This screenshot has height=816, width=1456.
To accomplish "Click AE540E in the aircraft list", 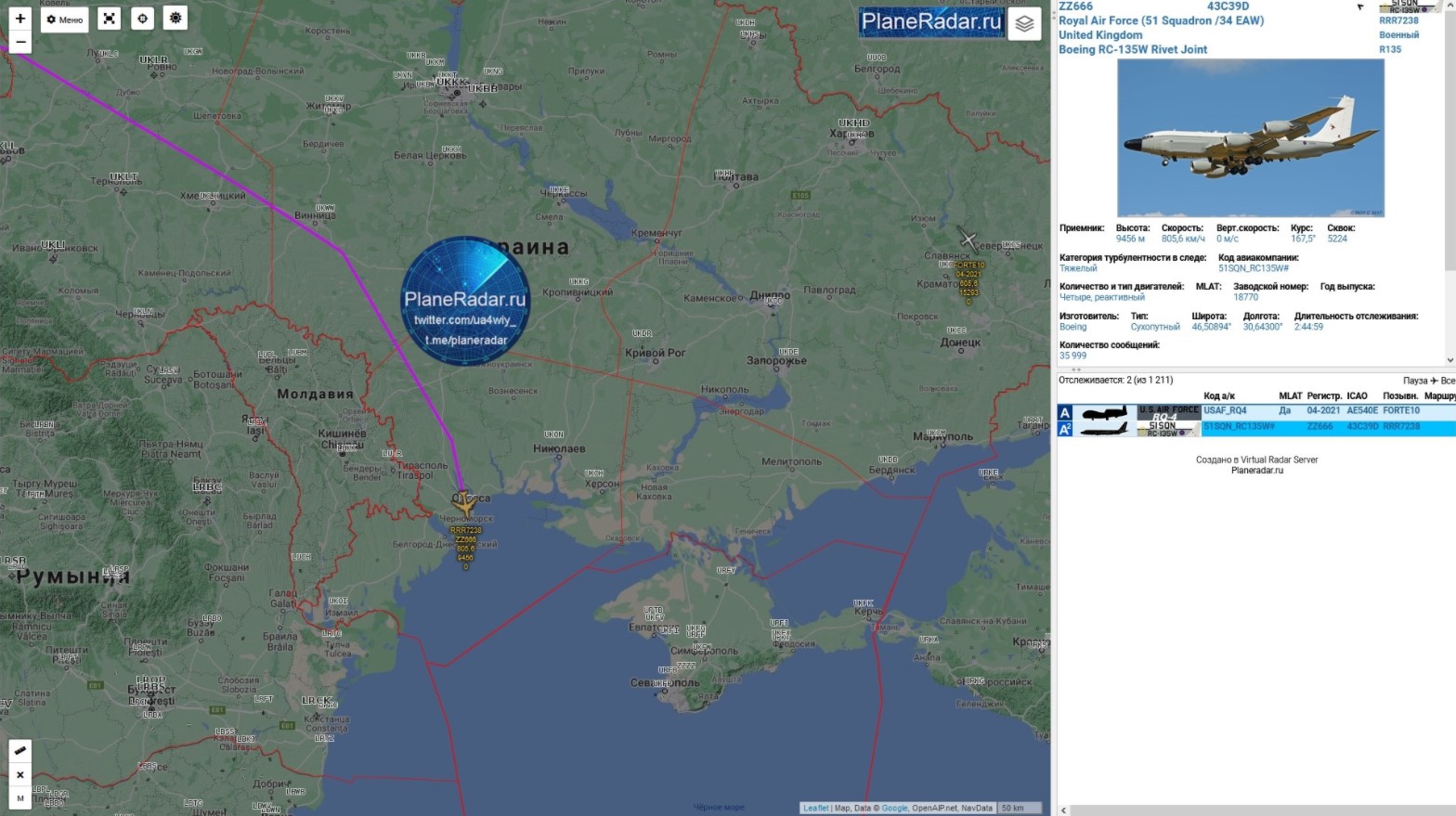I will pos(1362,410).
